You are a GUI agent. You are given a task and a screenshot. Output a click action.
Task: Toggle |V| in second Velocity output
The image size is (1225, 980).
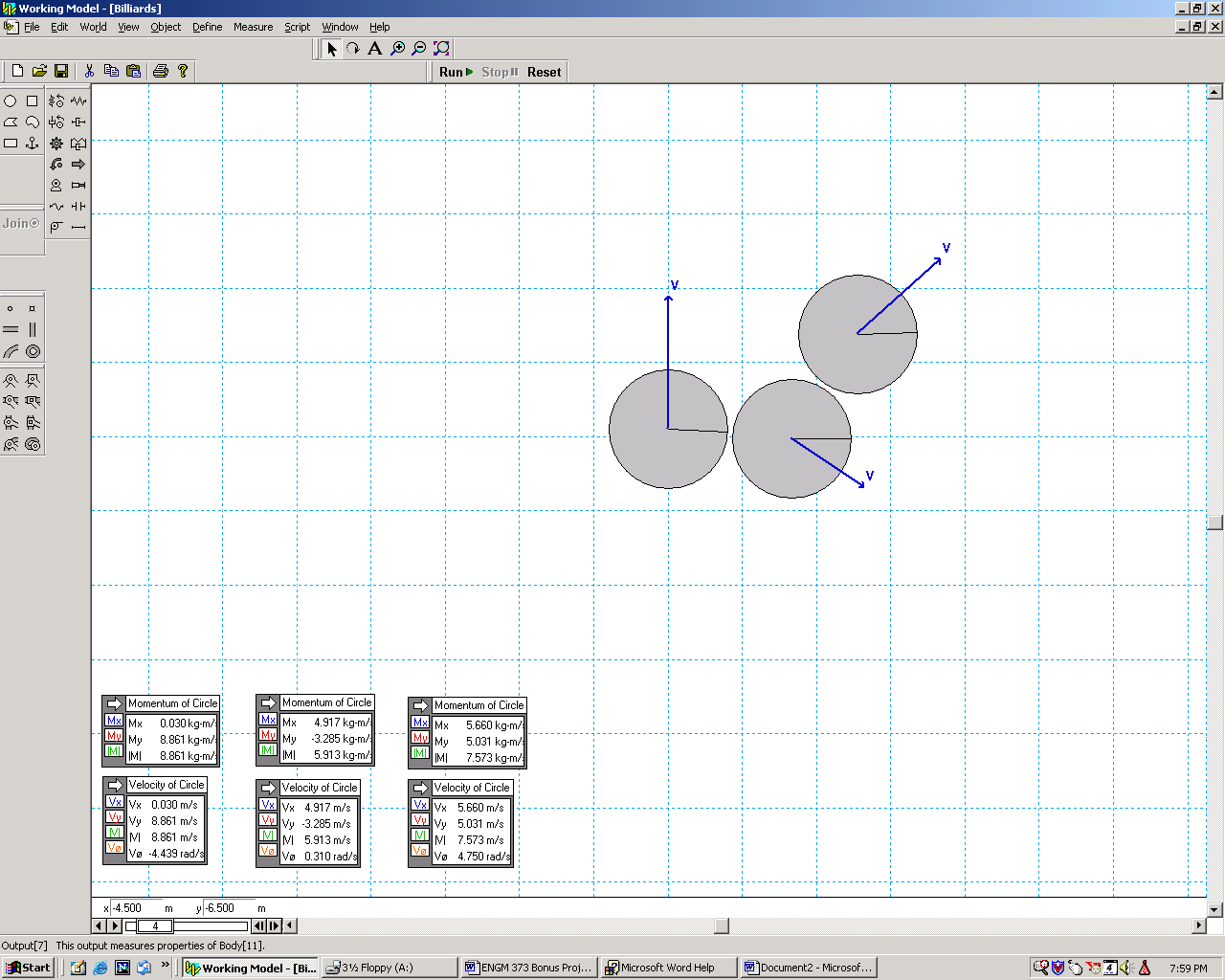(268, 835)
